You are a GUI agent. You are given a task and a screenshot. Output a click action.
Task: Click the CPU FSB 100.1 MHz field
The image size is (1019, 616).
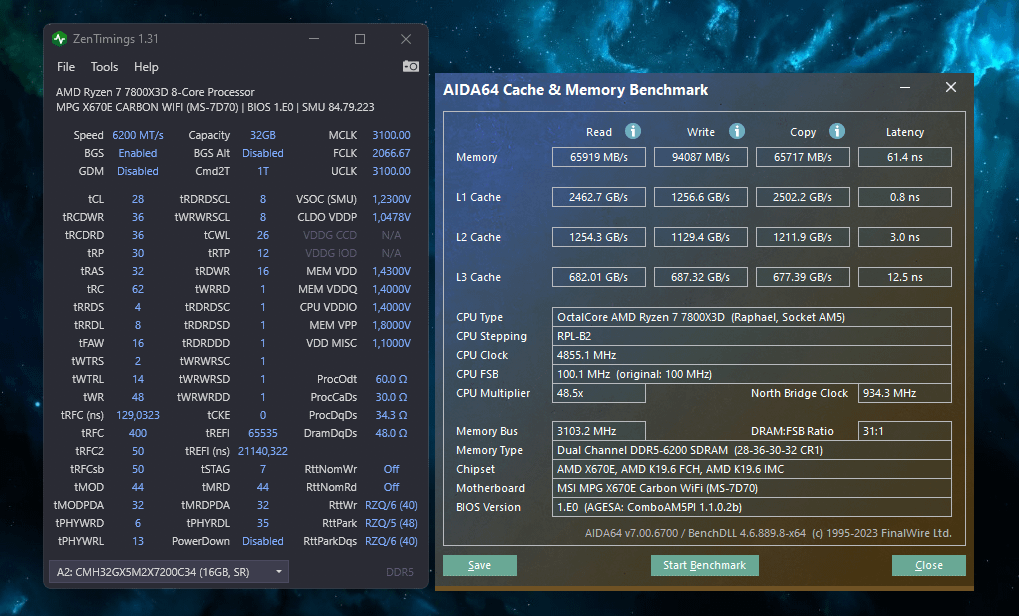752,374
